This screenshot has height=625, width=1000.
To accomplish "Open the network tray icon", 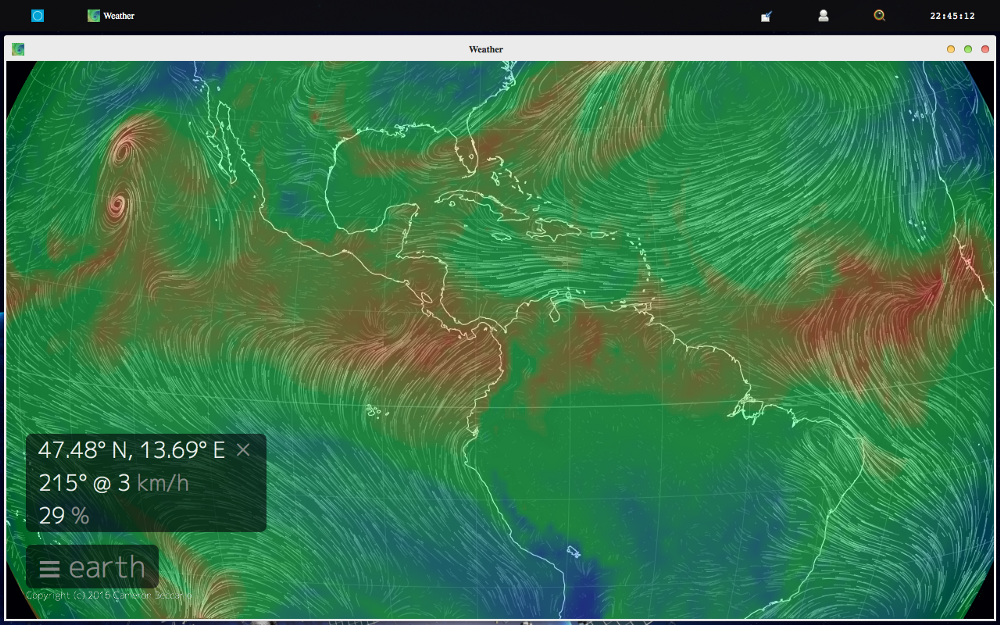I will click(766, 15).
